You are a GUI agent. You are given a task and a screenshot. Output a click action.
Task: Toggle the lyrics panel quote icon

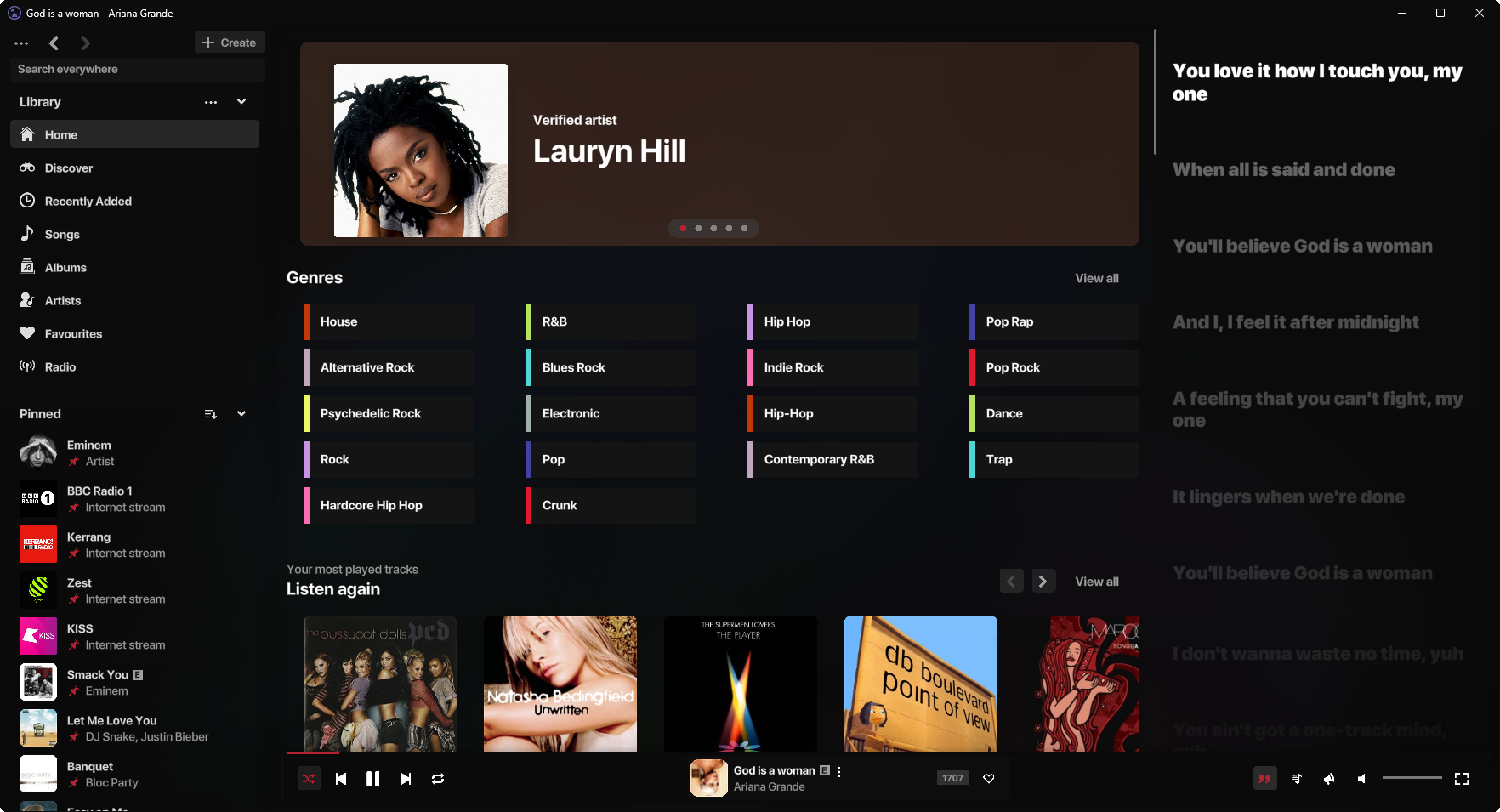point(1264,779)
